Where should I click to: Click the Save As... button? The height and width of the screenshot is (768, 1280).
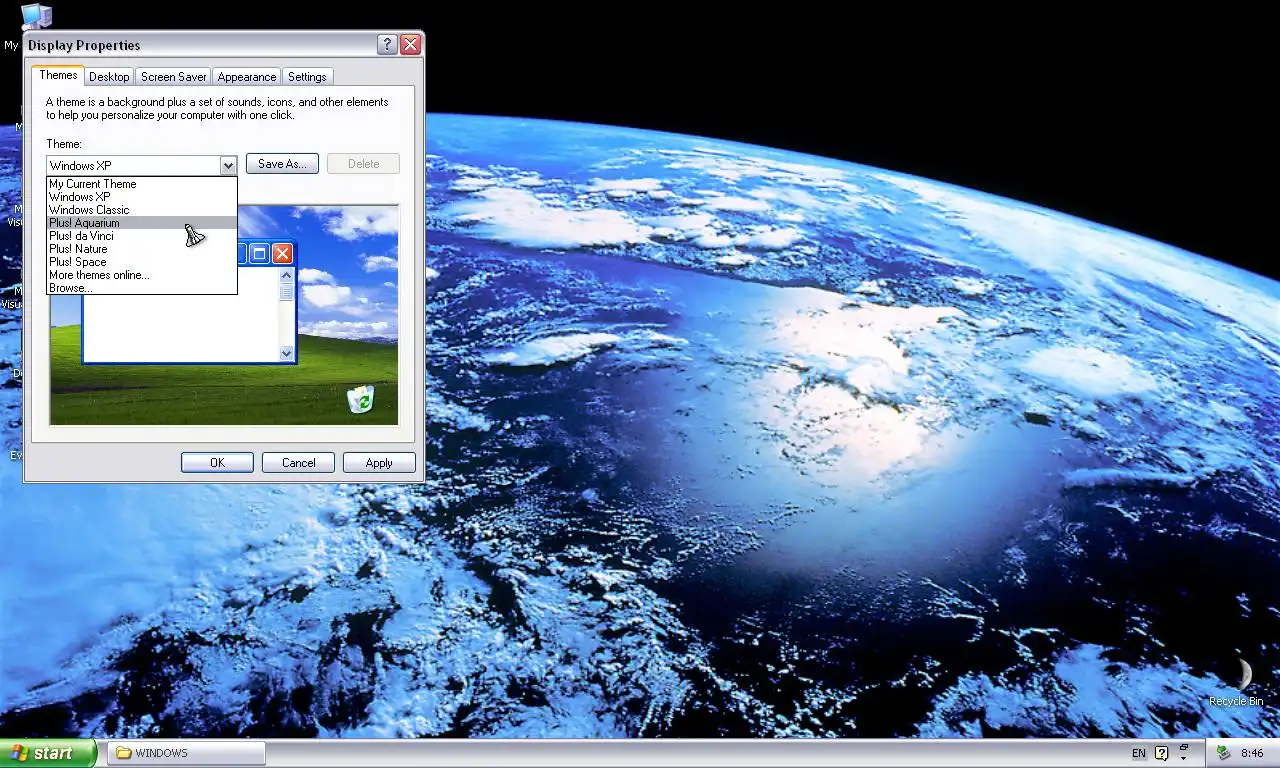click(x=282, y=164)
